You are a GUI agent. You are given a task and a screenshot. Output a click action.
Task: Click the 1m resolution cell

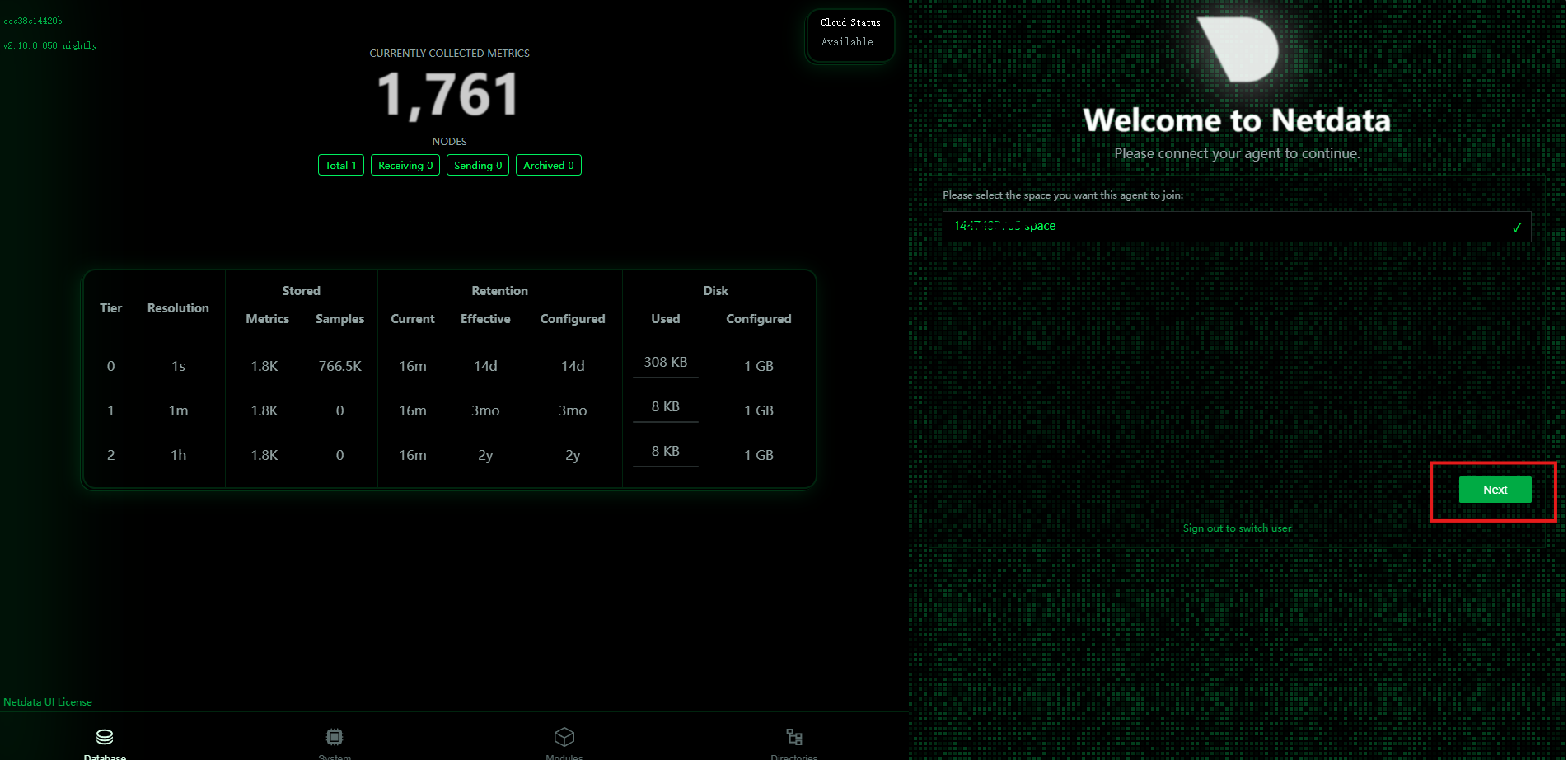click(179, 410)
